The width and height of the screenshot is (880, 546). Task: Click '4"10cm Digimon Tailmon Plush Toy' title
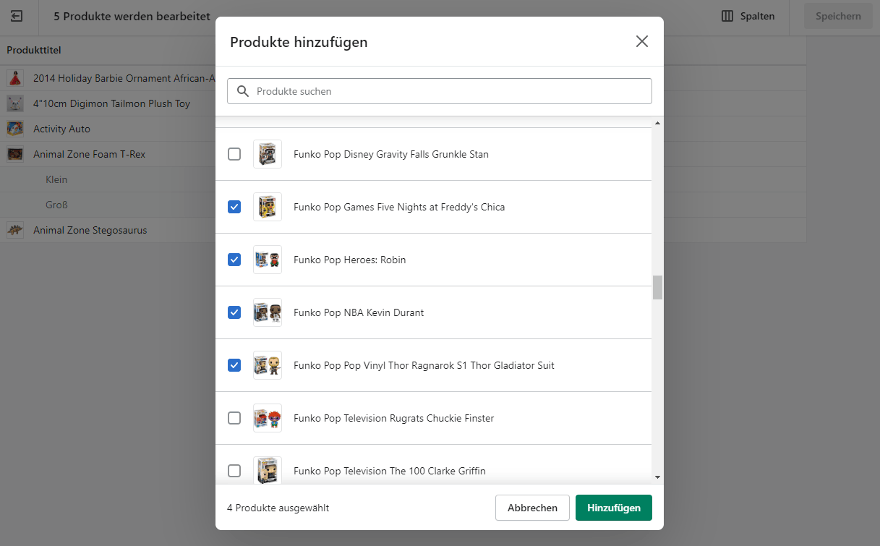click(x=112, y=104)
